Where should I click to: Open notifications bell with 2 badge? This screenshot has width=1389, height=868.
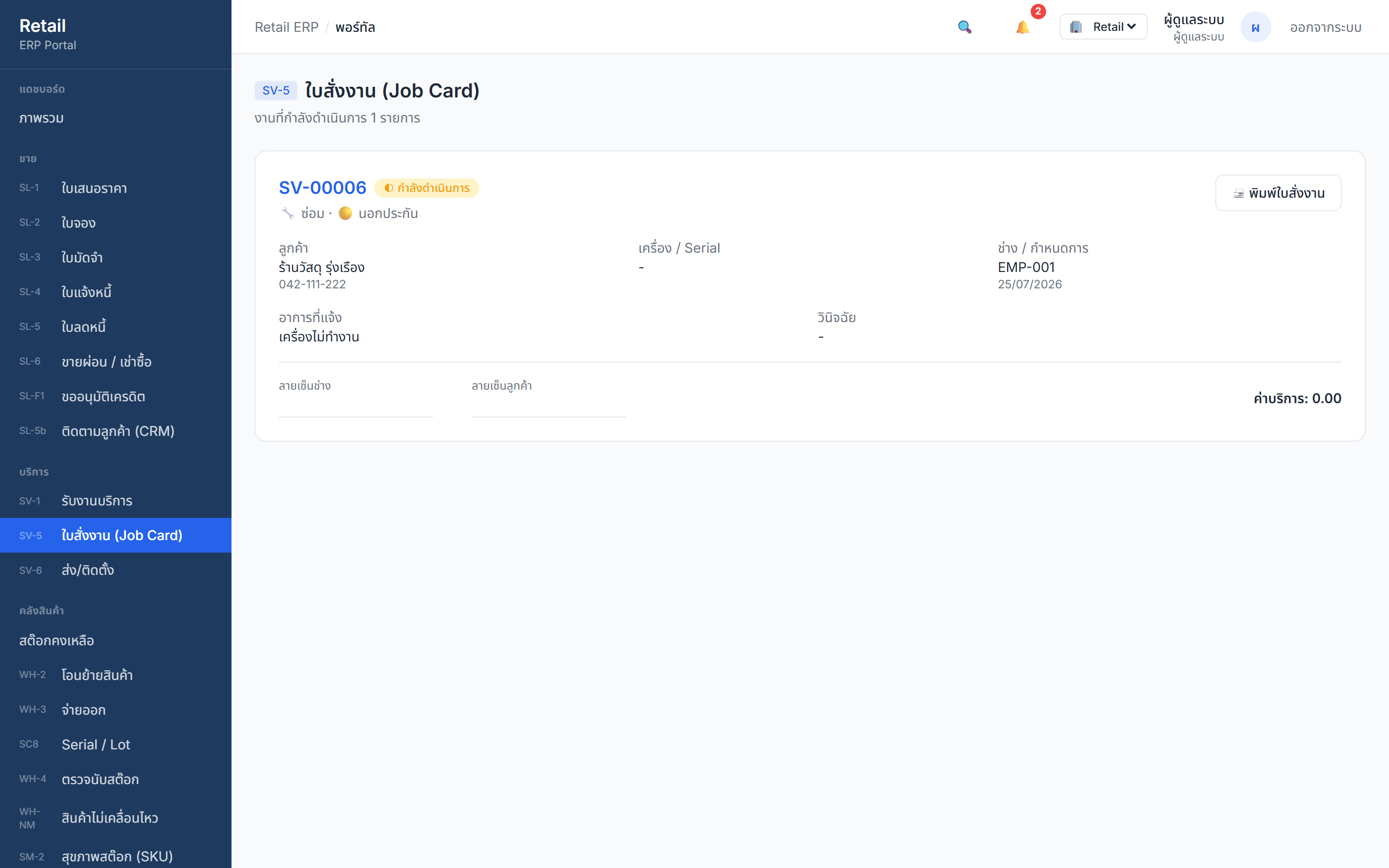coord(1022,27)
